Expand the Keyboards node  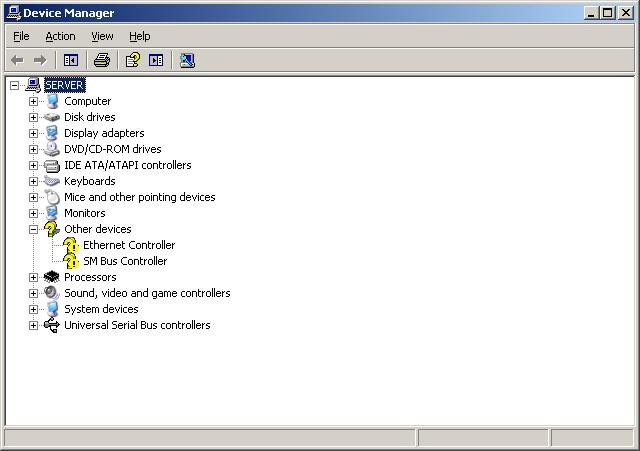[x=33, y=181]
